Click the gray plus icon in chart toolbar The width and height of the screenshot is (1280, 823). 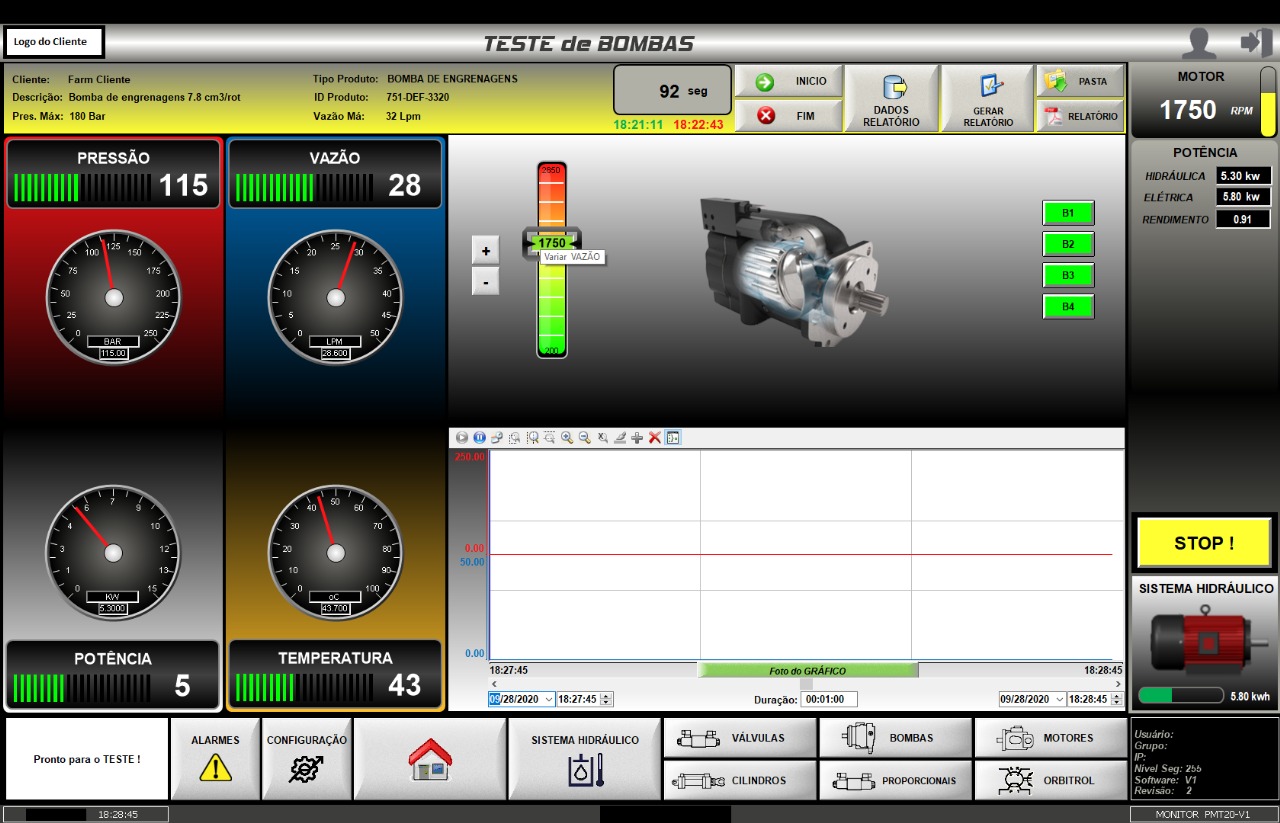pyautogui.click(x=637, y=437)
